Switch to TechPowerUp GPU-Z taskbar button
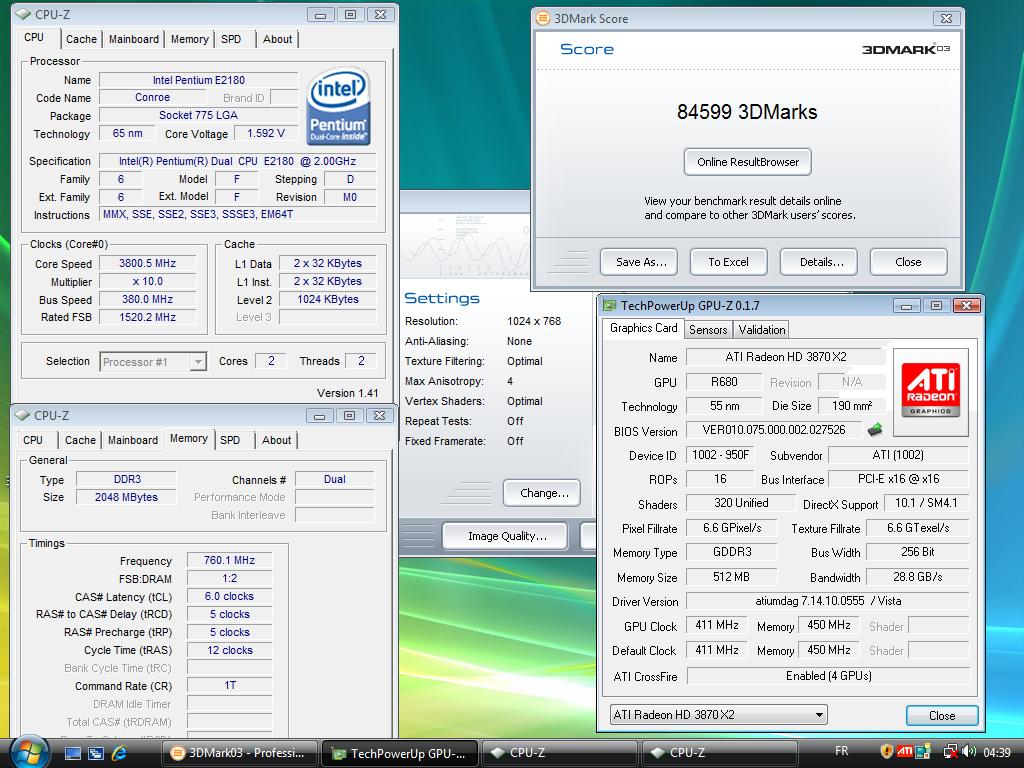 tap(400, 754)
